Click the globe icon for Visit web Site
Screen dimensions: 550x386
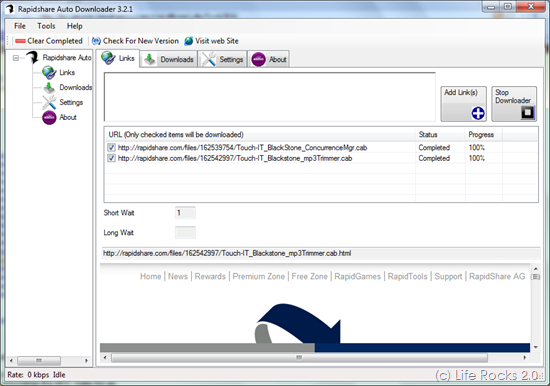[x=189, y=41]
